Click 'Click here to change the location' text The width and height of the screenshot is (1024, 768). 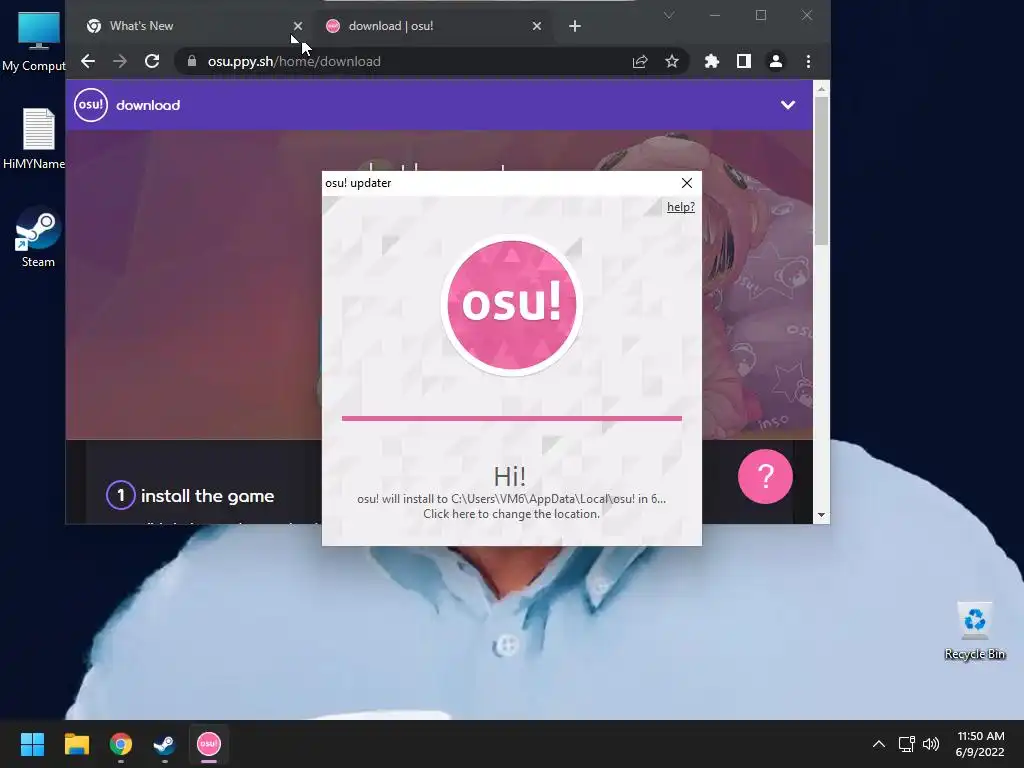coord(511,514)
